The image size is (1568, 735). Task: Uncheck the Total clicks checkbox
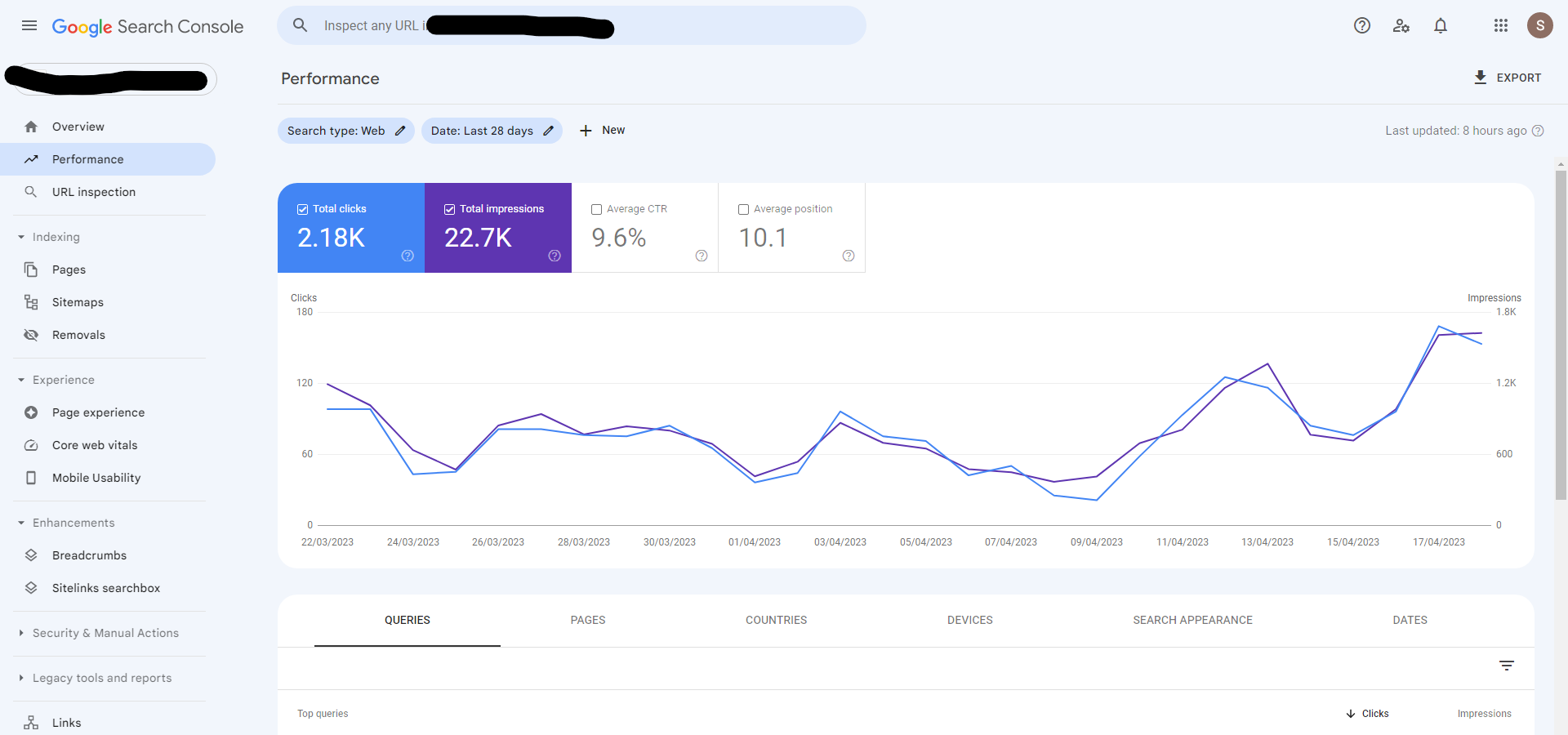click(302, 209)
